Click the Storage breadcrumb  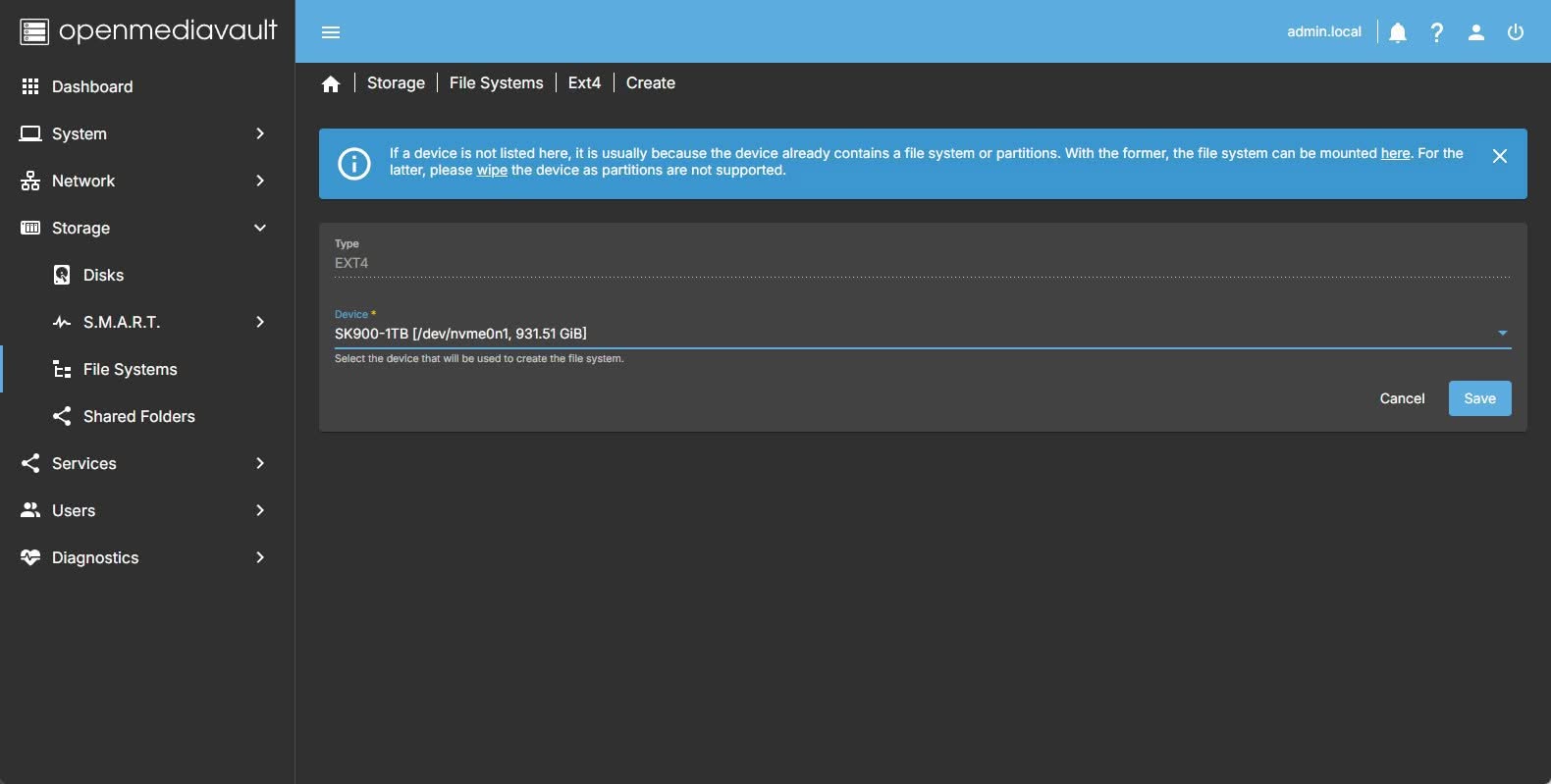pos(396,83)
